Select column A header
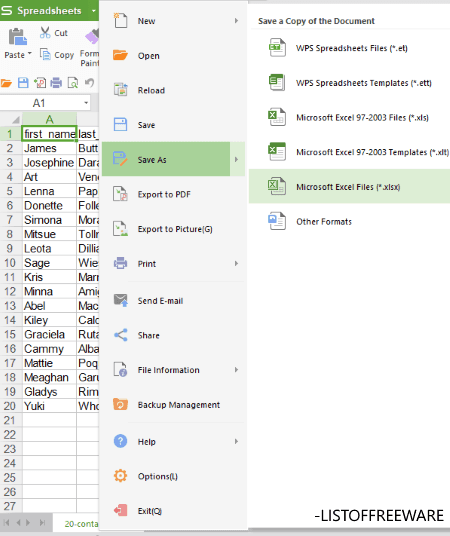The image size is (450, 536). pyautogui.click(x=50, y=119)
